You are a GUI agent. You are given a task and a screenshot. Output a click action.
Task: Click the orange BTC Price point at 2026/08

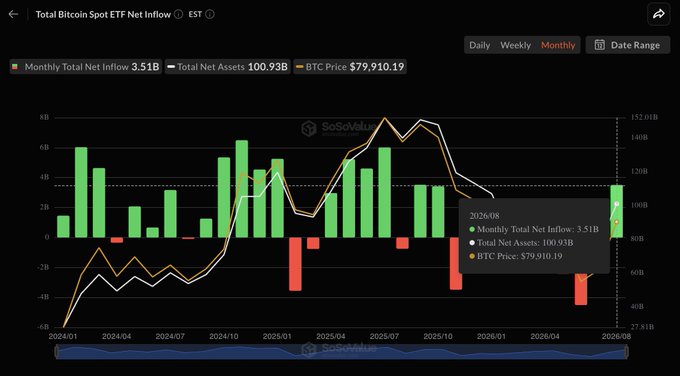617,222
